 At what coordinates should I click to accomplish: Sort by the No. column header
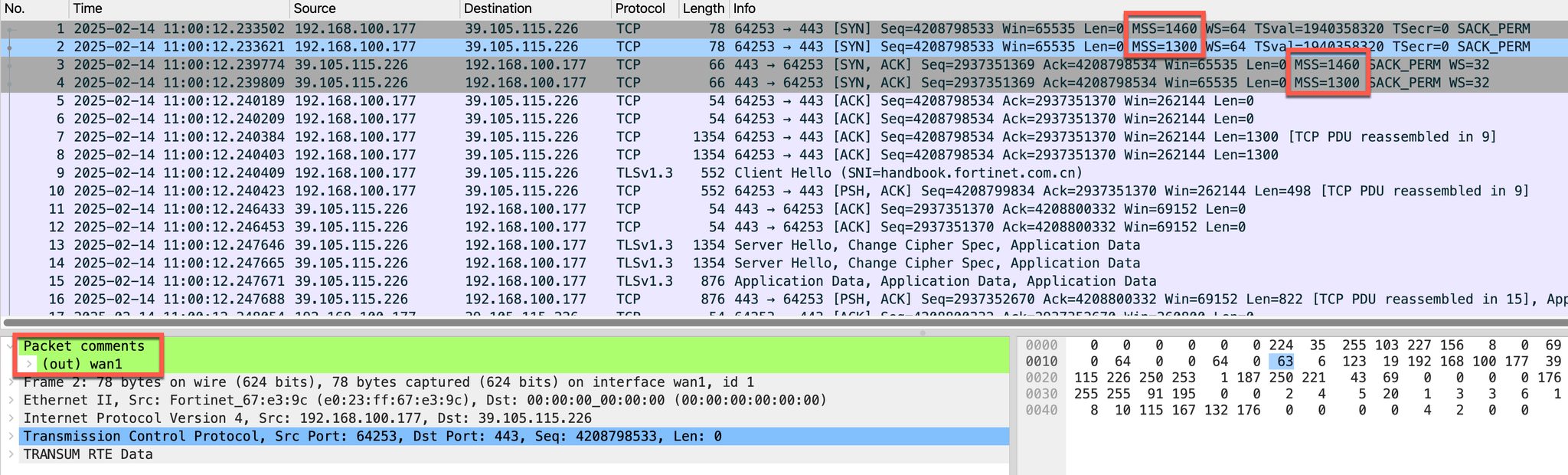(34, 8)
